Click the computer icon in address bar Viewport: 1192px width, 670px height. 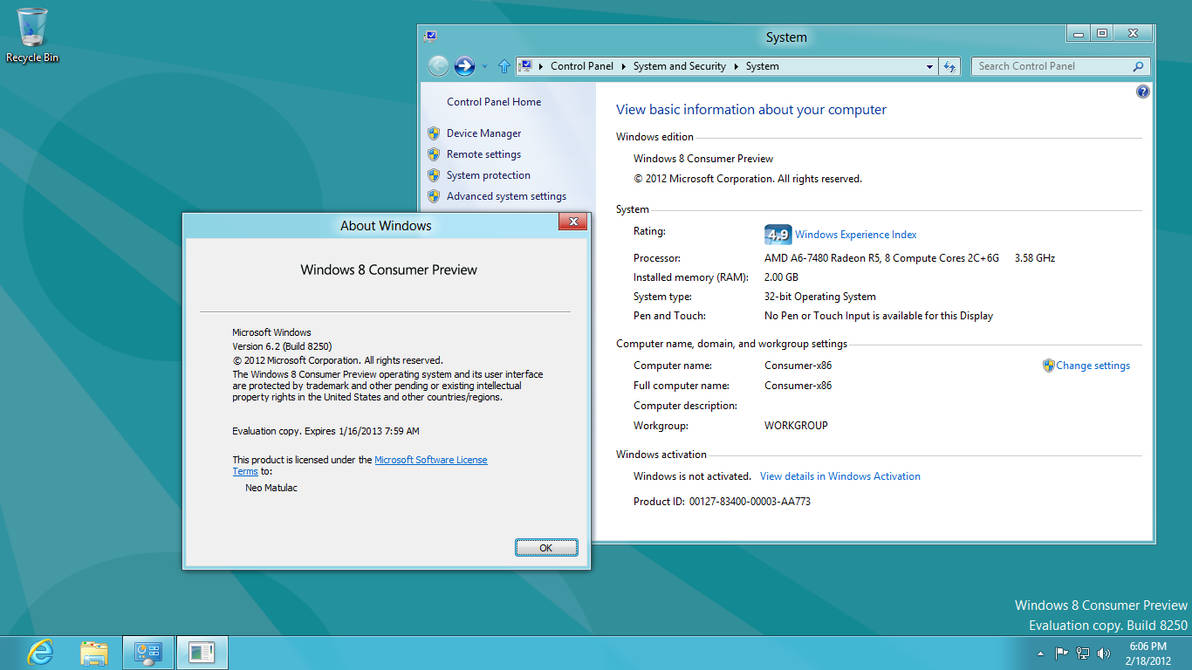pos(525,66)
